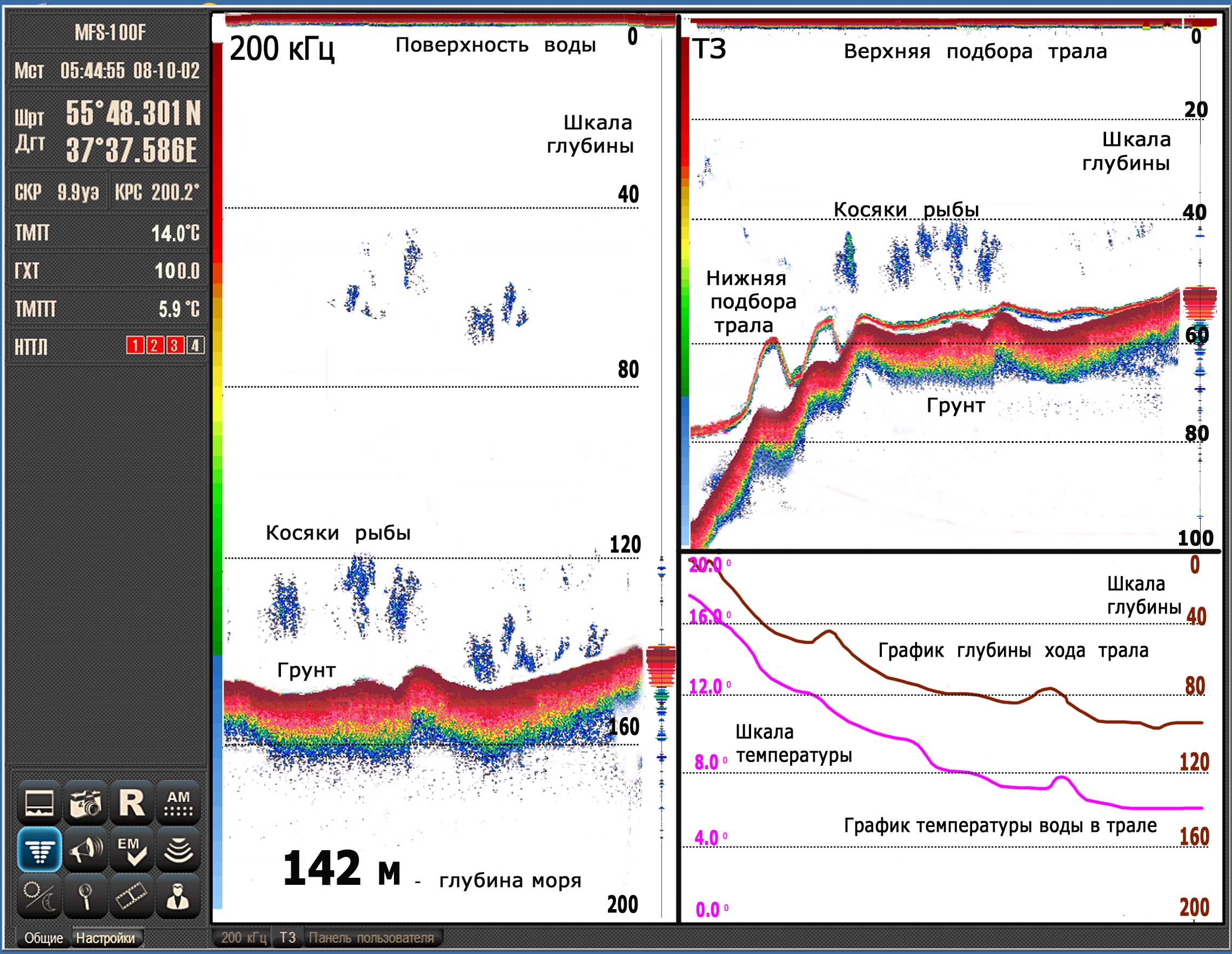The width and height of the screenshot is (1232, 954).
Task: Click the color scale bar in 200 кГц panel
Action: coord(217,475)
